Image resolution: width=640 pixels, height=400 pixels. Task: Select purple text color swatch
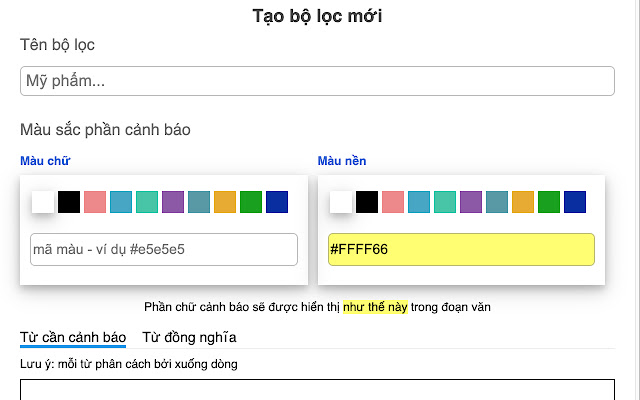pyautogui.click(x=173, y=202)
